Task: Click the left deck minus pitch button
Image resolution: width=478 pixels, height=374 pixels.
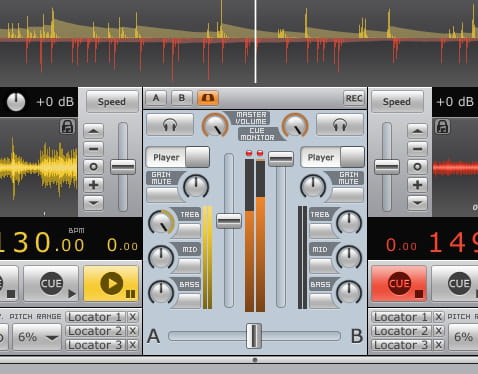Action: tap(93, 149)
